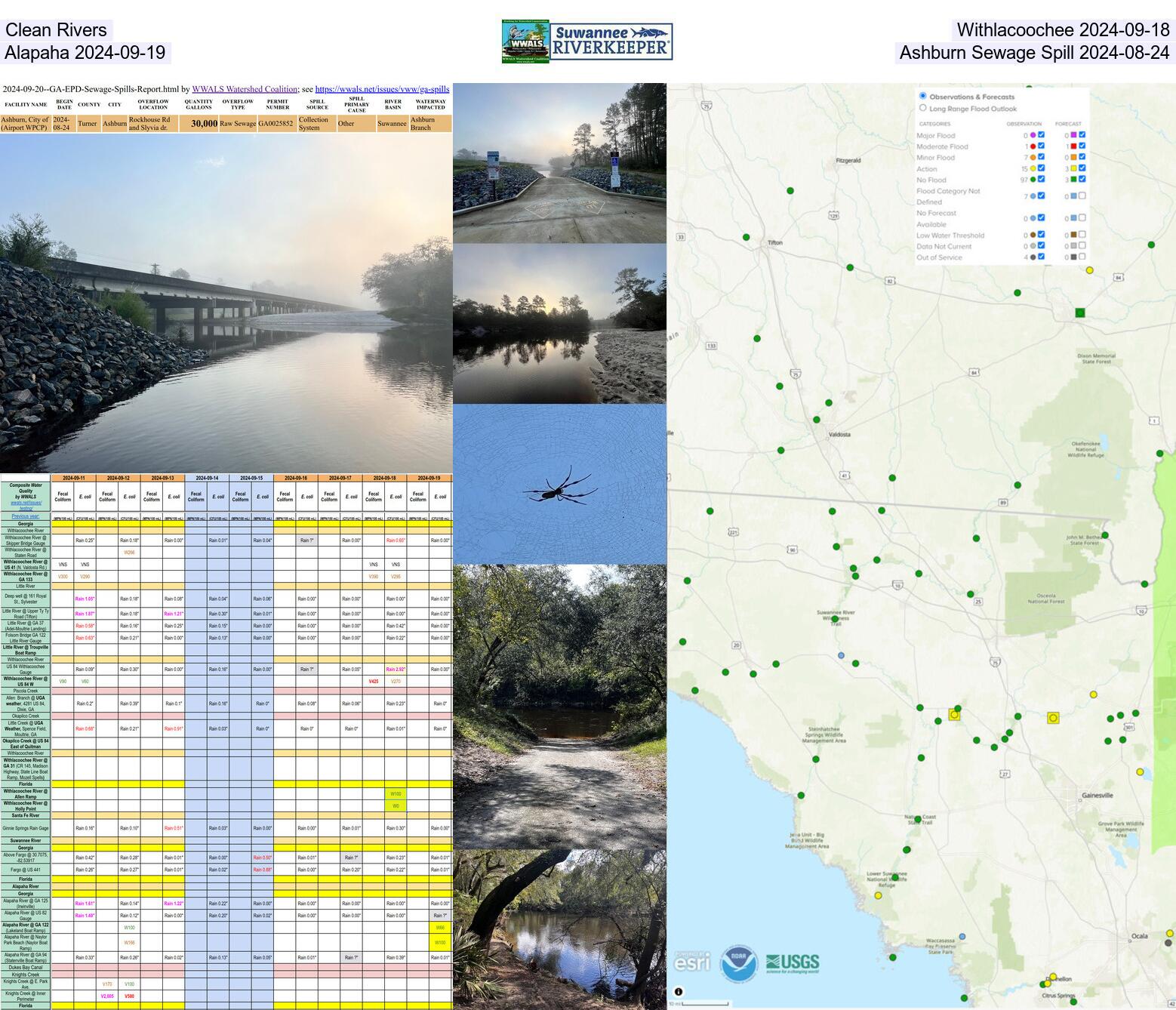Select Observations & Forecasts radio button
Viewport: 1176px width, 1010px height.
tap(923, 97)
